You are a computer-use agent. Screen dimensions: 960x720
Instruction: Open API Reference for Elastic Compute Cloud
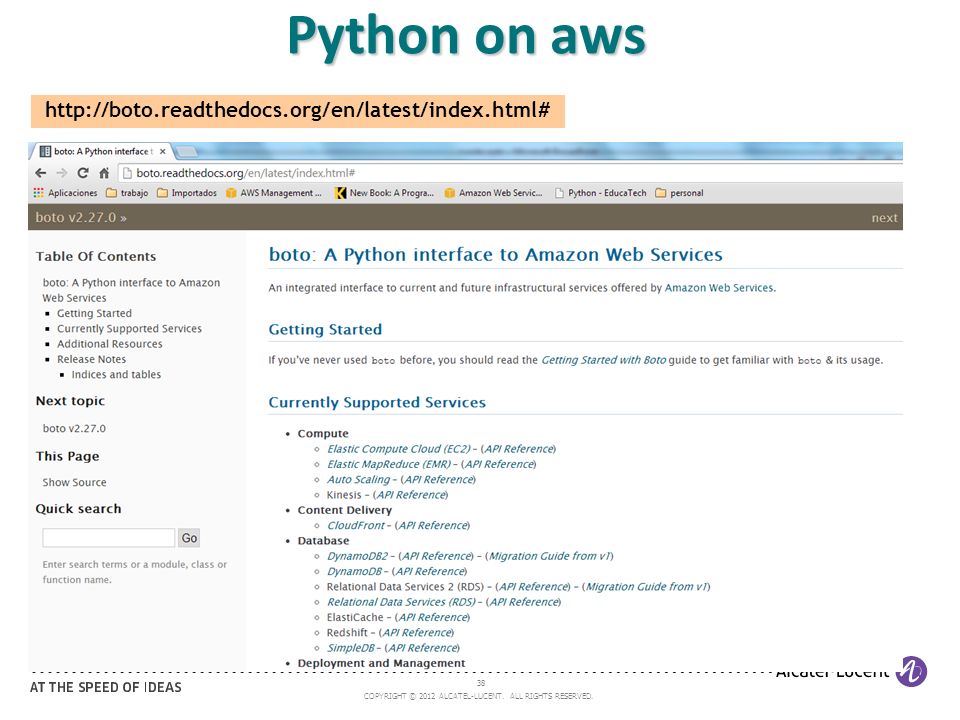click(x=519, y=449)
